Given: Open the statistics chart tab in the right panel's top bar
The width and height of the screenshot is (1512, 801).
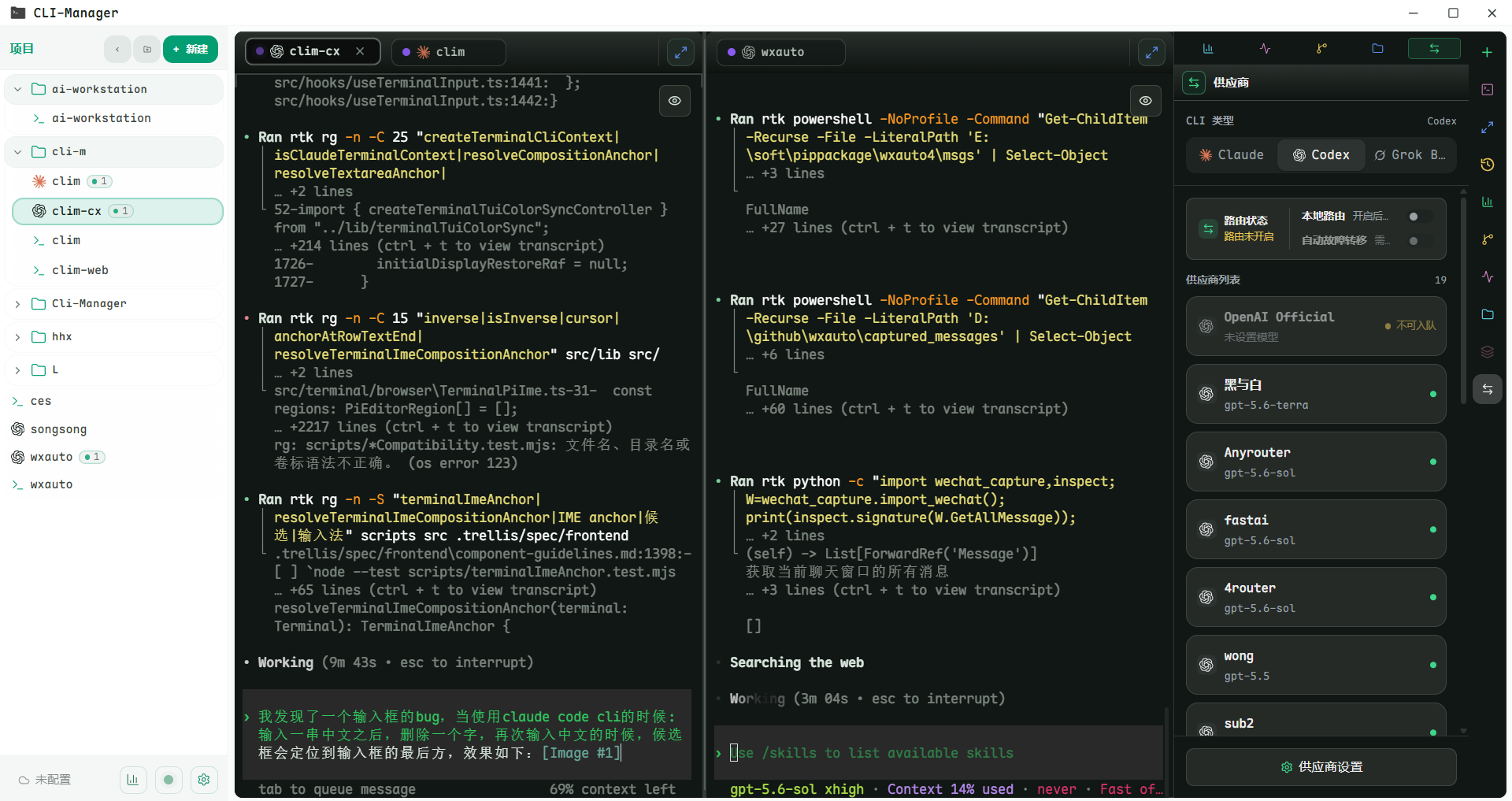Looking at the screenshot, I should click(x=1208, y=49).
